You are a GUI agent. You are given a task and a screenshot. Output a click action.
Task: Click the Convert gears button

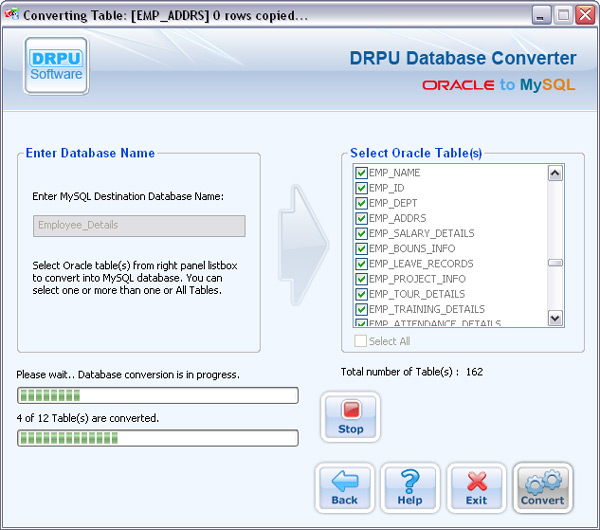click(x=543, y=488)
